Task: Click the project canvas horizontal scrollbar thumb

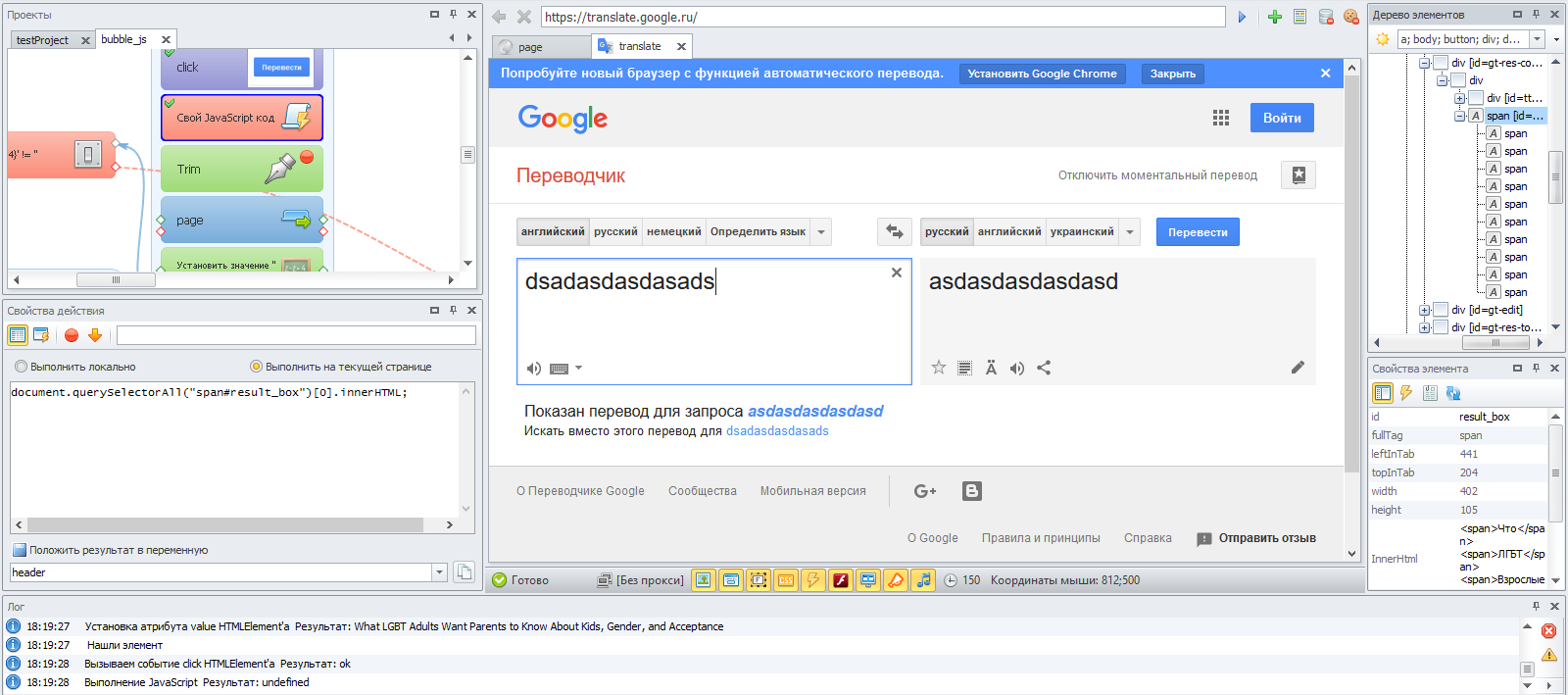Action: pyautogui.click(x=116, y=279)
